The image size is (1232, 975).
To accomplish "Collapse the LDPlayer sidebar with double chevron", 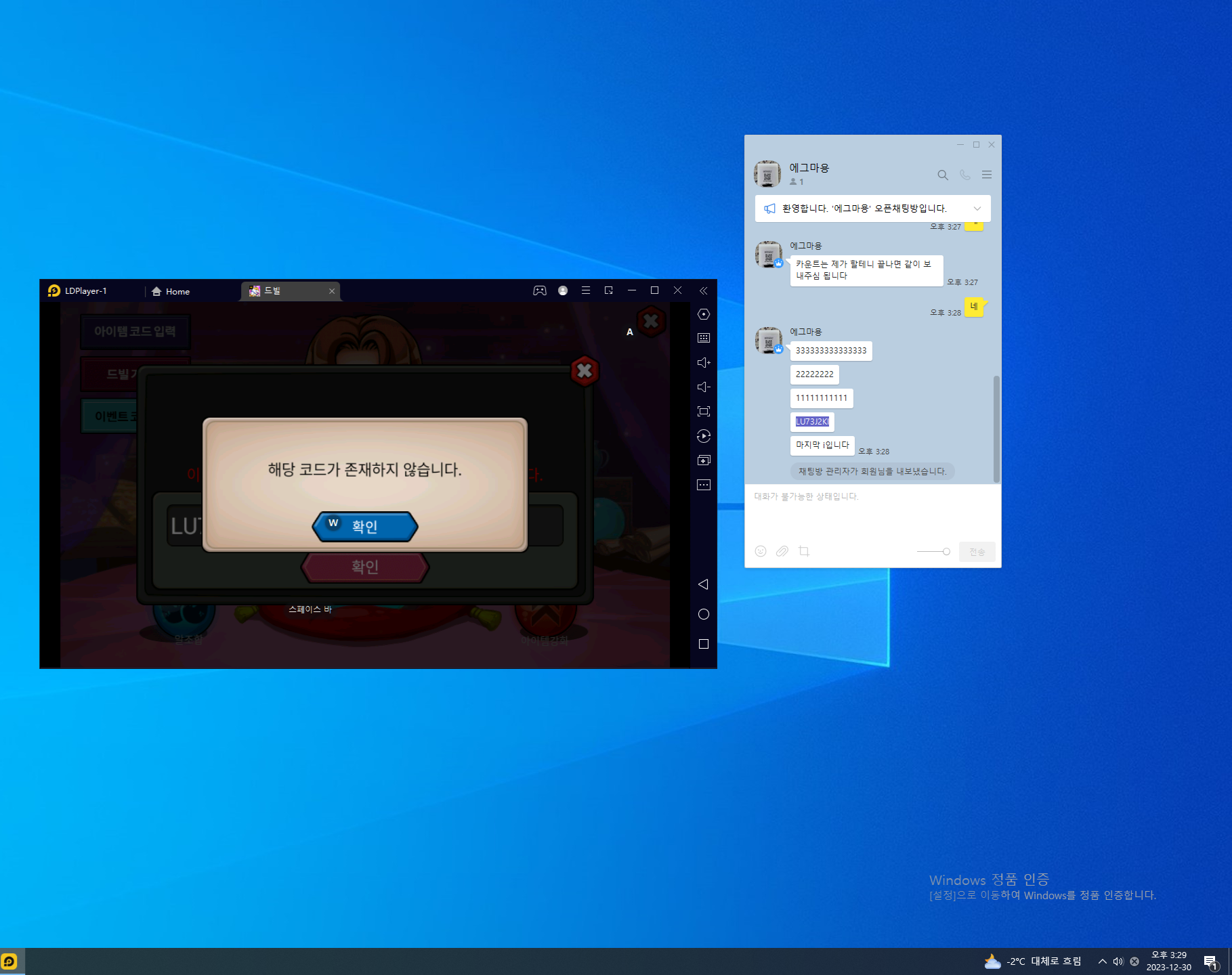I will (704, 290).
